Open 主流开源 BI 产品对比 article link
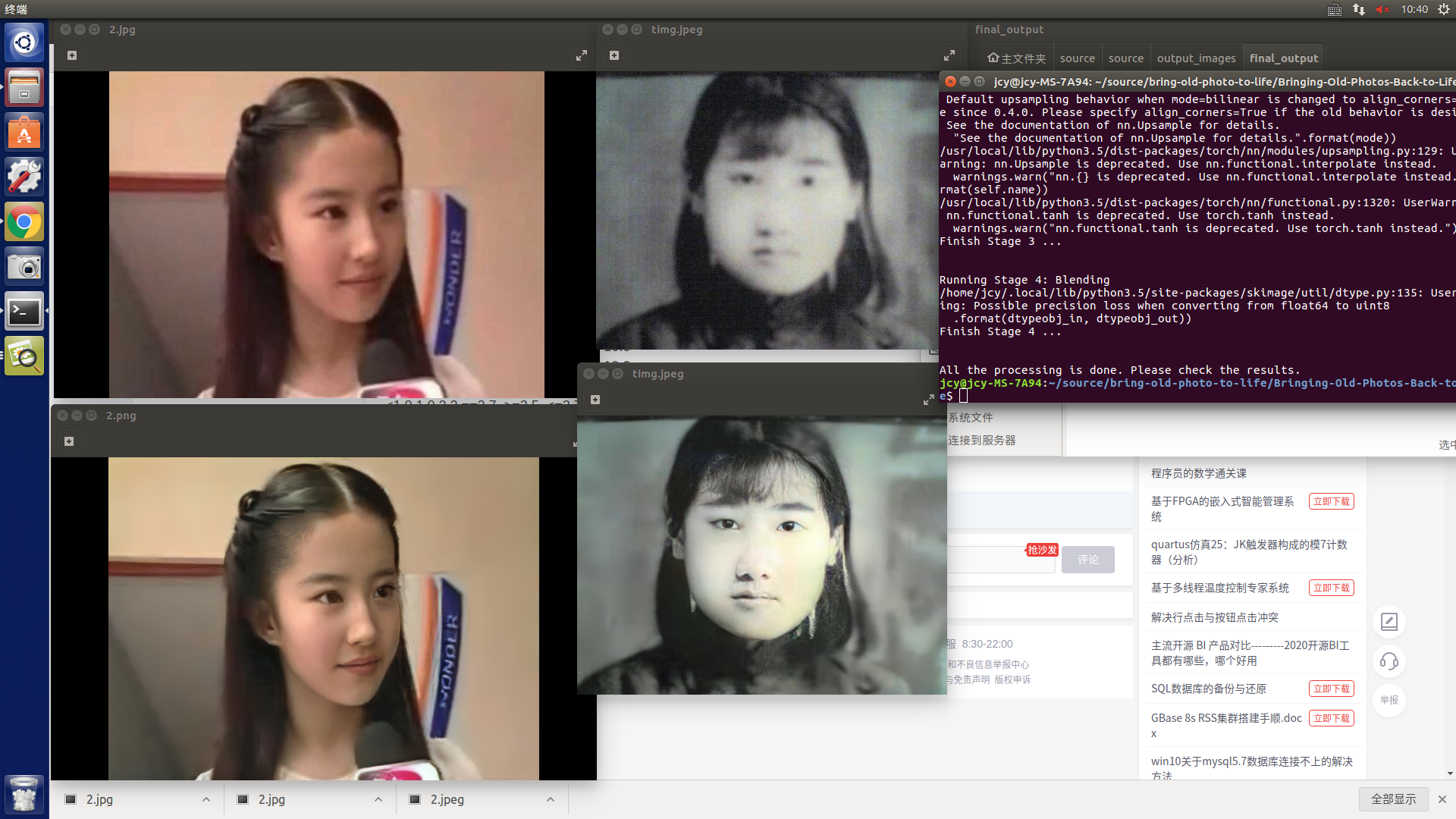This screenshot has width=1456, height=819. coord(1250,653)
